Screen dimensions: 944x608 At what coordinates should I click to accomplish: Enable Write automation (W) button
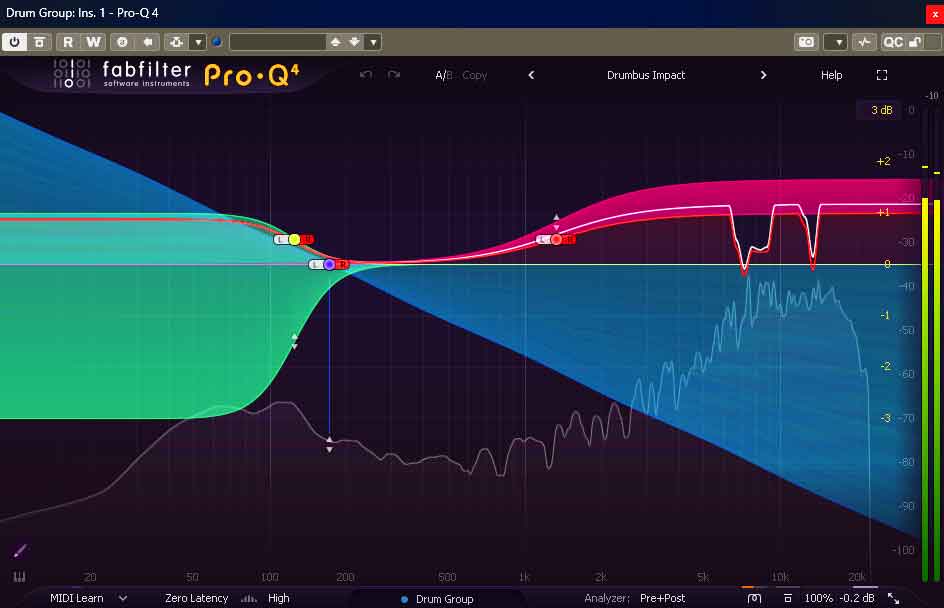point(93,42)
